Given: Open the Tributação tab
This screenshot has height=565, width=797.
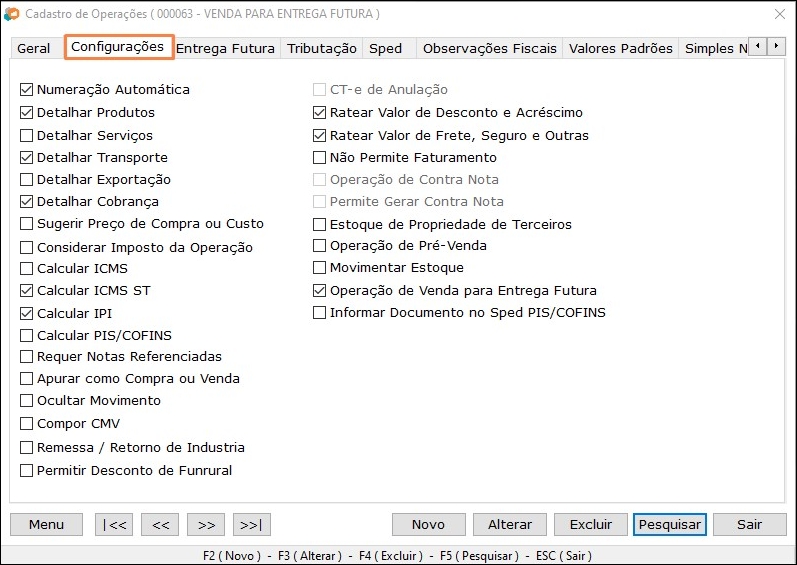Looking at the screenshot, I should [x=322, y=48].
